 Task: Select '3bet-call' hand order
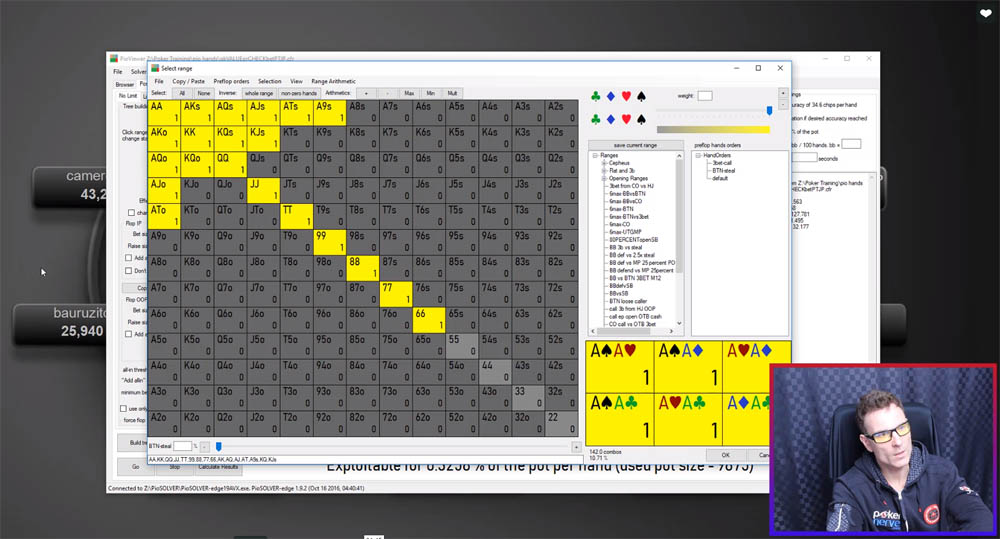pos(722,163)
